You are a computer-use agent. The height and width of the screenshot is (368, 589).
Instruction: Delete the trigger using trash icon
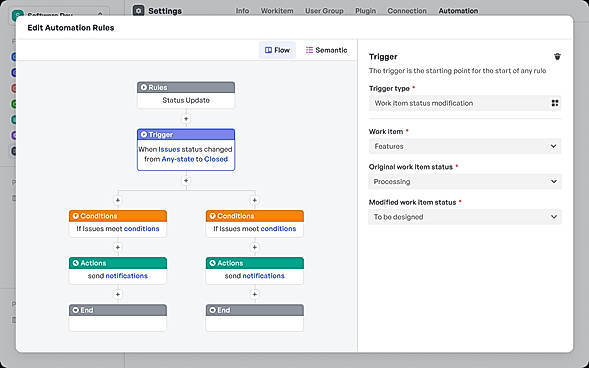tap(557, 57)
